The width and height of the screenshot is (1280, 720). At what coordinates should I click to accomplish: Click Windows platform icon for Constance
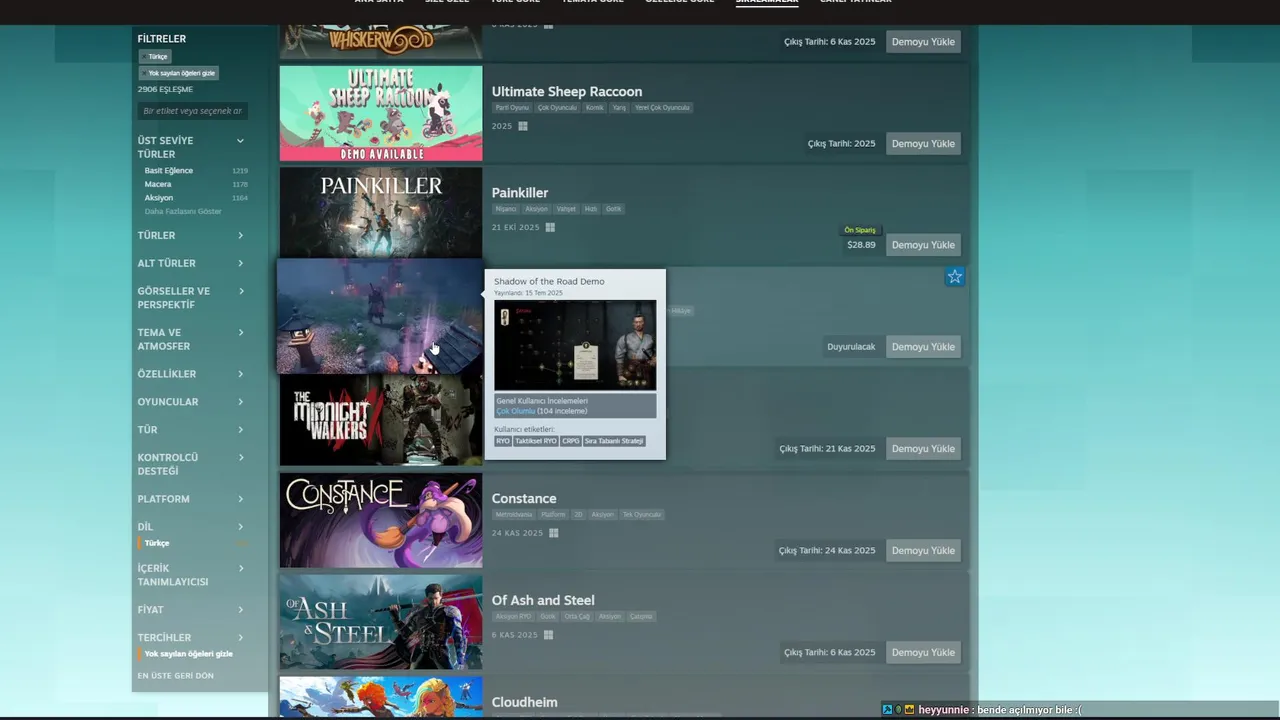click(554, 533)
